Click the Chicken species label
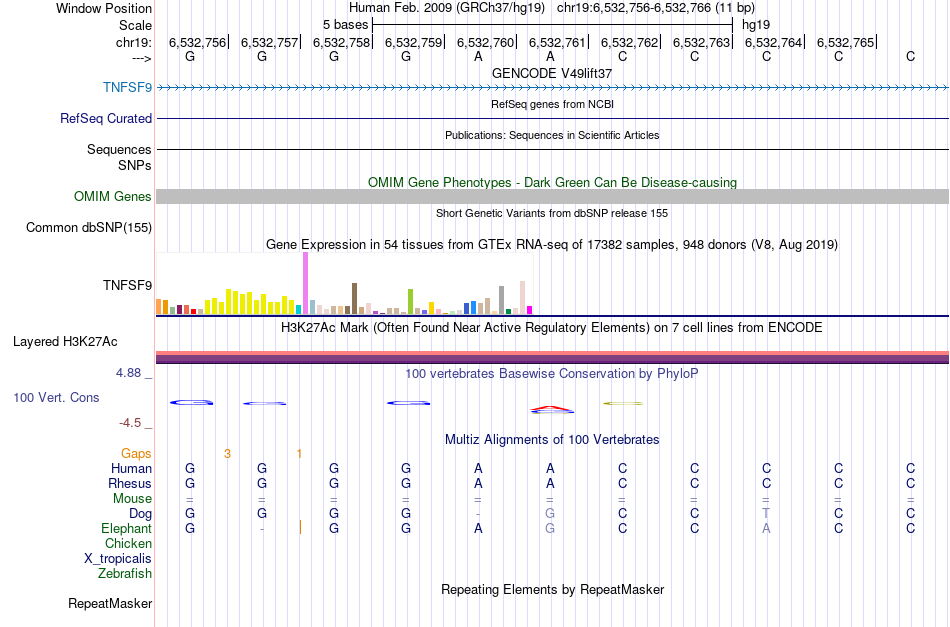Screen dimensions: 950x627 [128, 543]
